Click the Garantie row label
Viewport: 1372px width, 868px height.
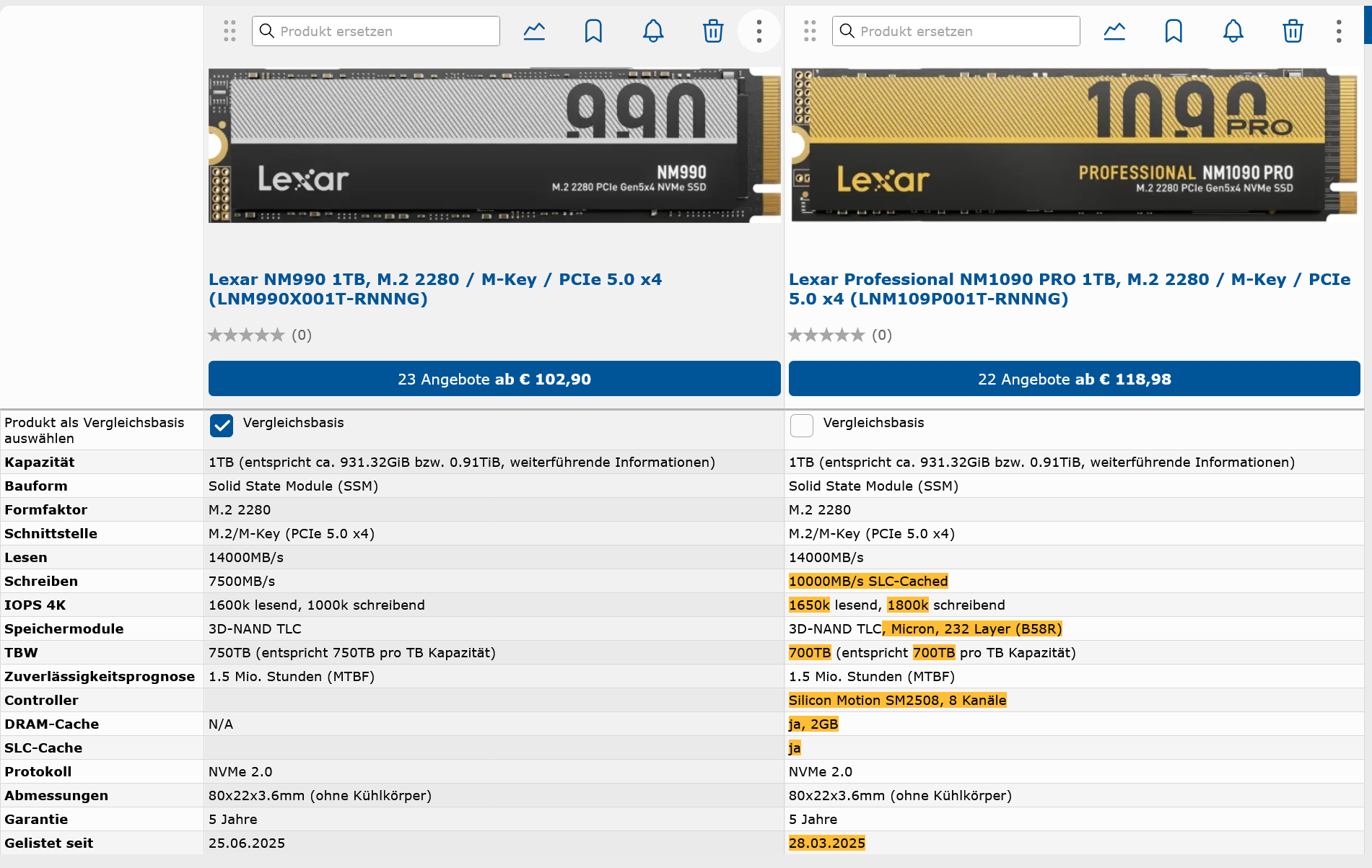click(36, 819)
